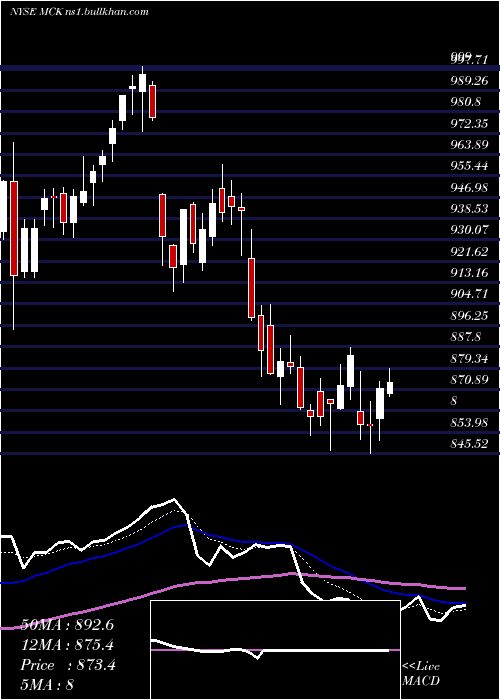The height and width of the screenshot is (700, 500).
Task: Click the MACD inset chart box
Action: coord(275,650)
